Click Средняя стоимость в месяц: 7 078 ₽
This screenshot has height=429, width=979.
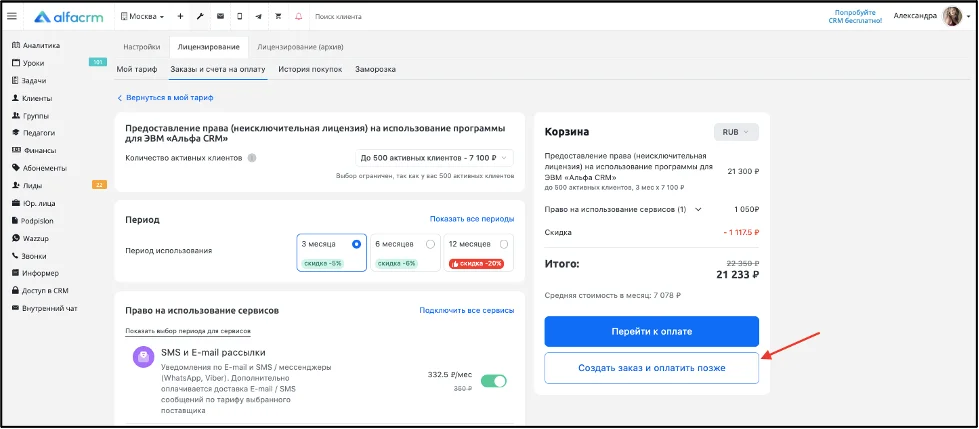tap(612, 296)
